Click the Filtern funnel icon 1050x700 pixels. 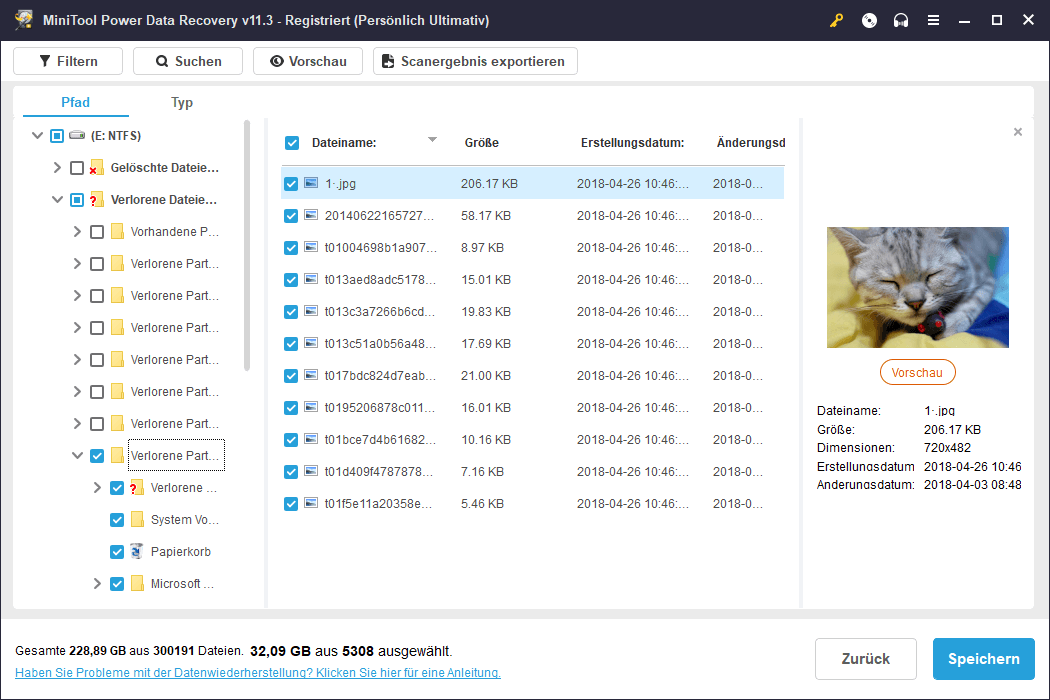44,61
